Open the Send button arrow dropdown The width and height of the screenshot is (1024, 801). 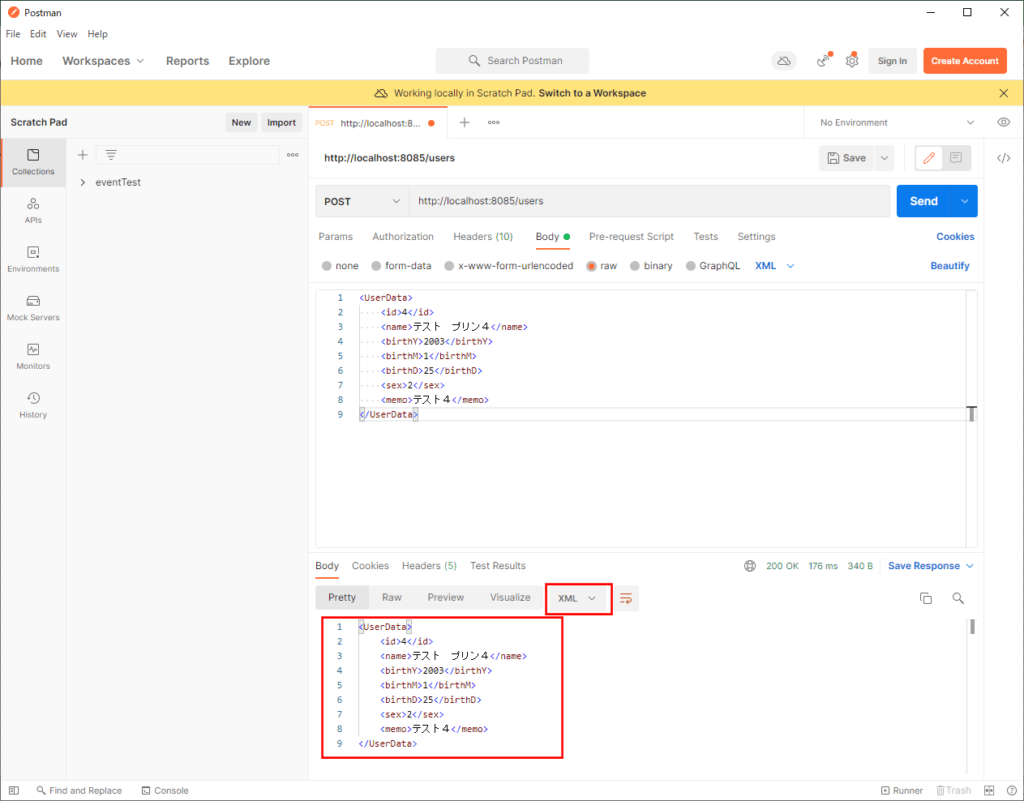pyautogui.click(x=965, y=201)
